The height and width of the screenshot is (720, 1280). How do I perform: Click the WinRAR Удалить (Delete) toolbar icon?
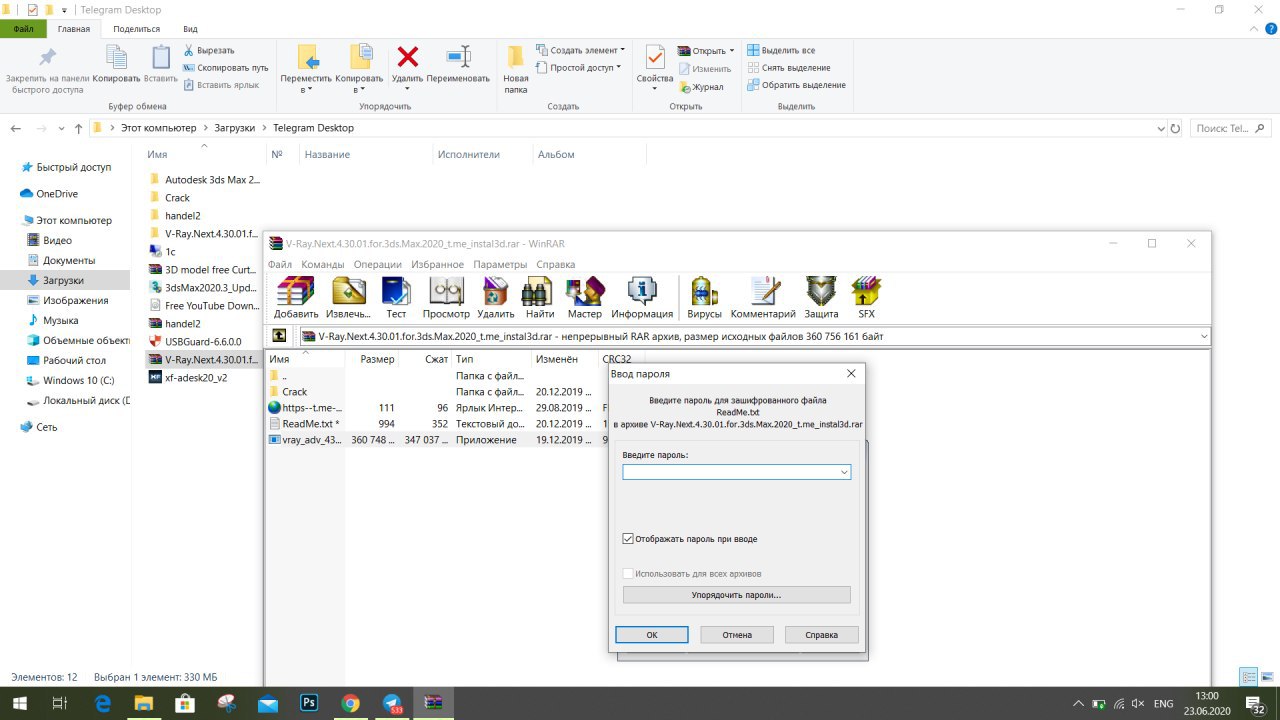(x=496, y=298)
